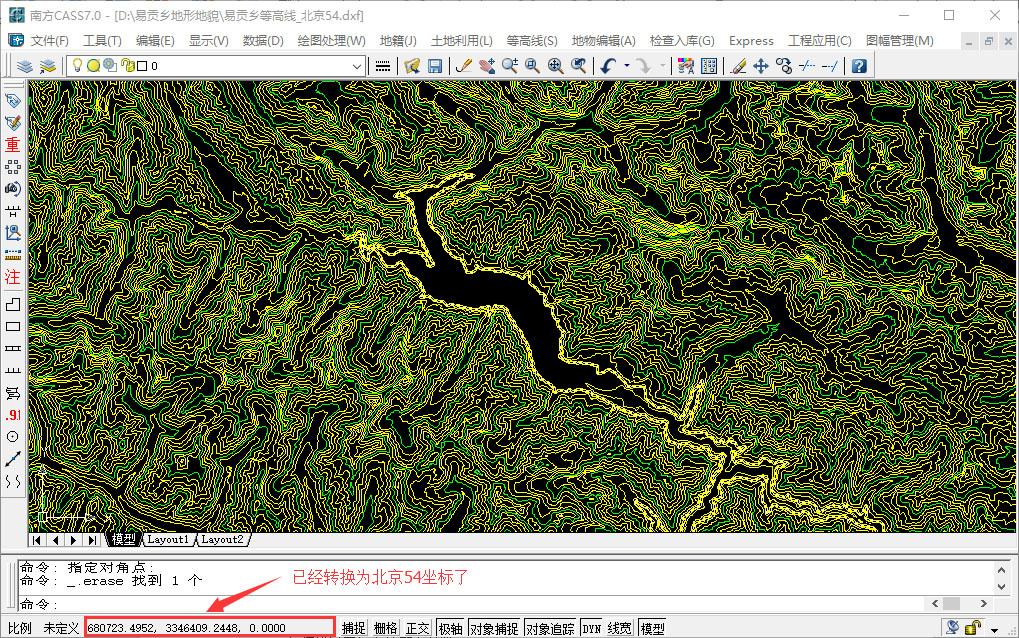Click the communication center satellite tray icon
Image resolution: width=1019 pixels, height=638 pixels.
(952, 628)
